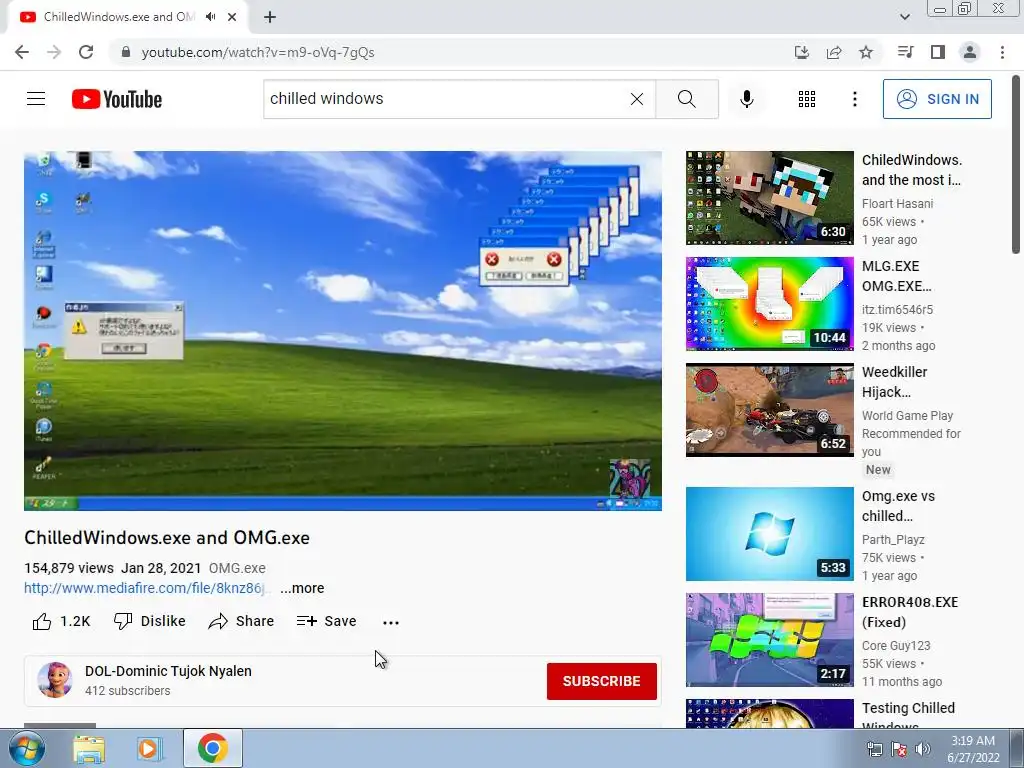Go back in Chrome
The height and width of the screenshot is (768, 1024).
click(x=22, y=52)
